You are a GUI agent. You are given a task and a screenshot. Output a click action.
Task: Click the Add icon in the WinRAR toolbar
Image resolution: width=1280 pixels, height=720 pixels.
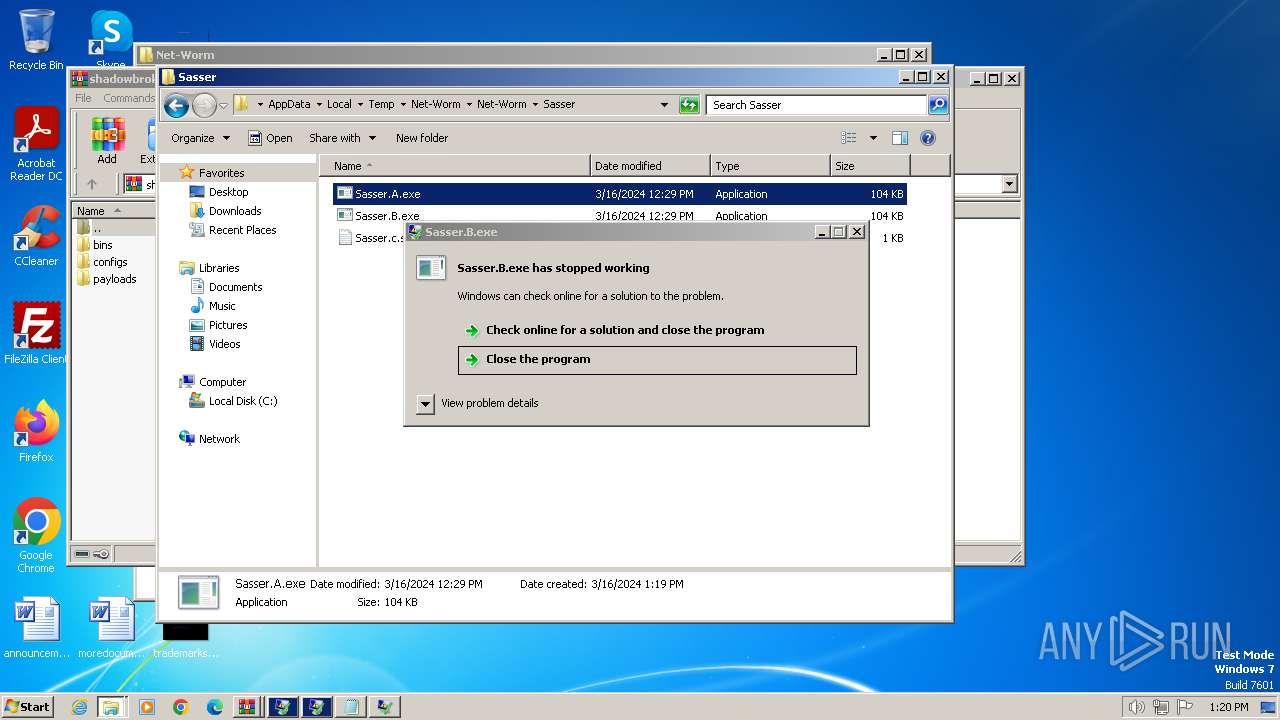107,141
